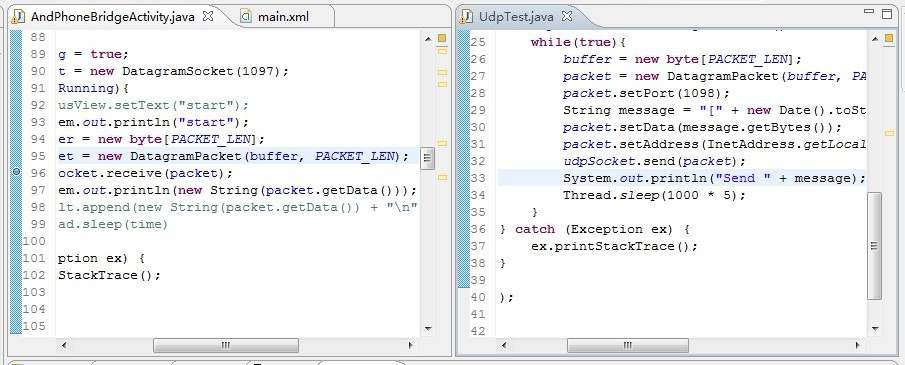
Task: Toggle the breakpoint marker at line 96
Action: click(16, 172)
